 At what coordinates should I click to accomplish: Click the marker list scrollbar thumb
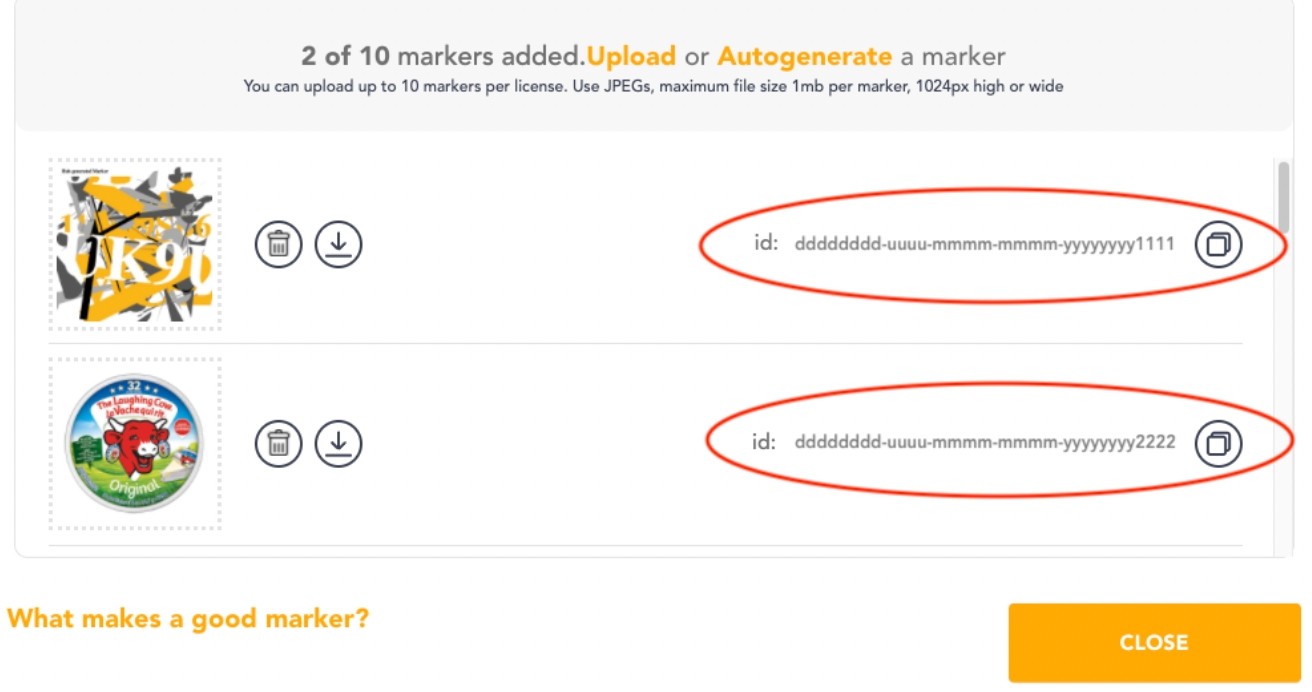[1283, 197]
